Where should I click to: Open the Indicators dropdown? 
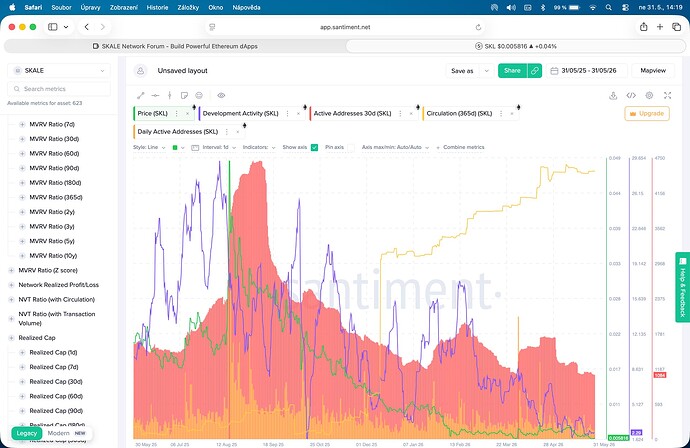click(x=259, y=147)
